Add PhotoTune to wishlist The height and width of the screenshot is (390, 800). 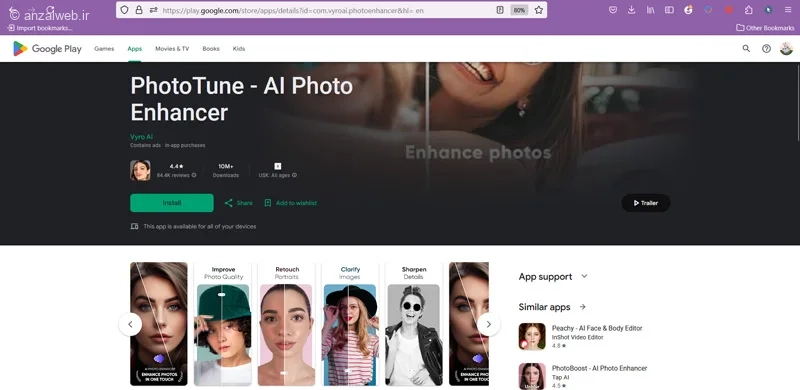click(x=290, y=203)
